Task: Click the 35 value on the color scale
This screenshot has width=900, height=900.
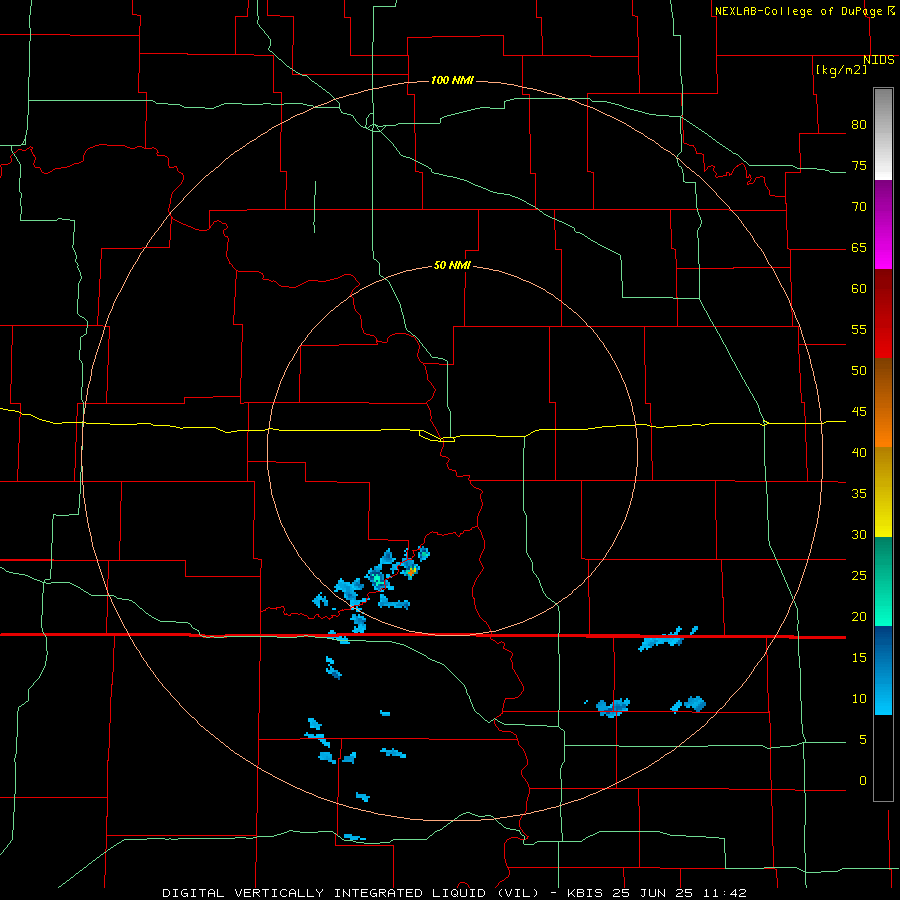Action: coord(859,494)
